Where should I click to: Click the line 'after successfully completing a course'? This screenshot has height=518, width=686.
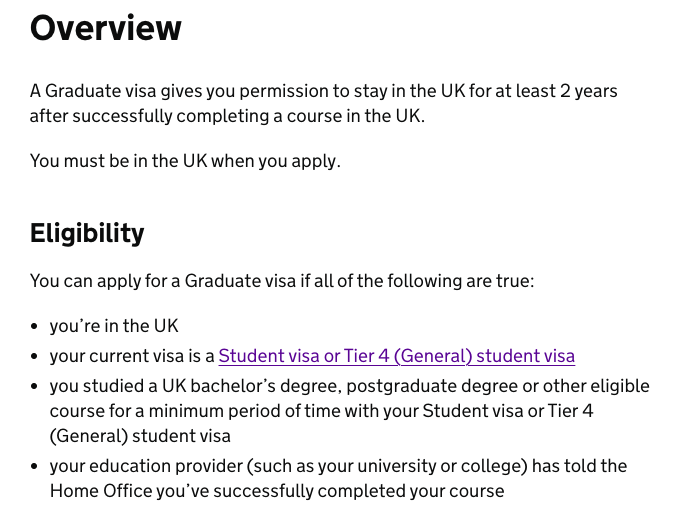coord(227,116)
